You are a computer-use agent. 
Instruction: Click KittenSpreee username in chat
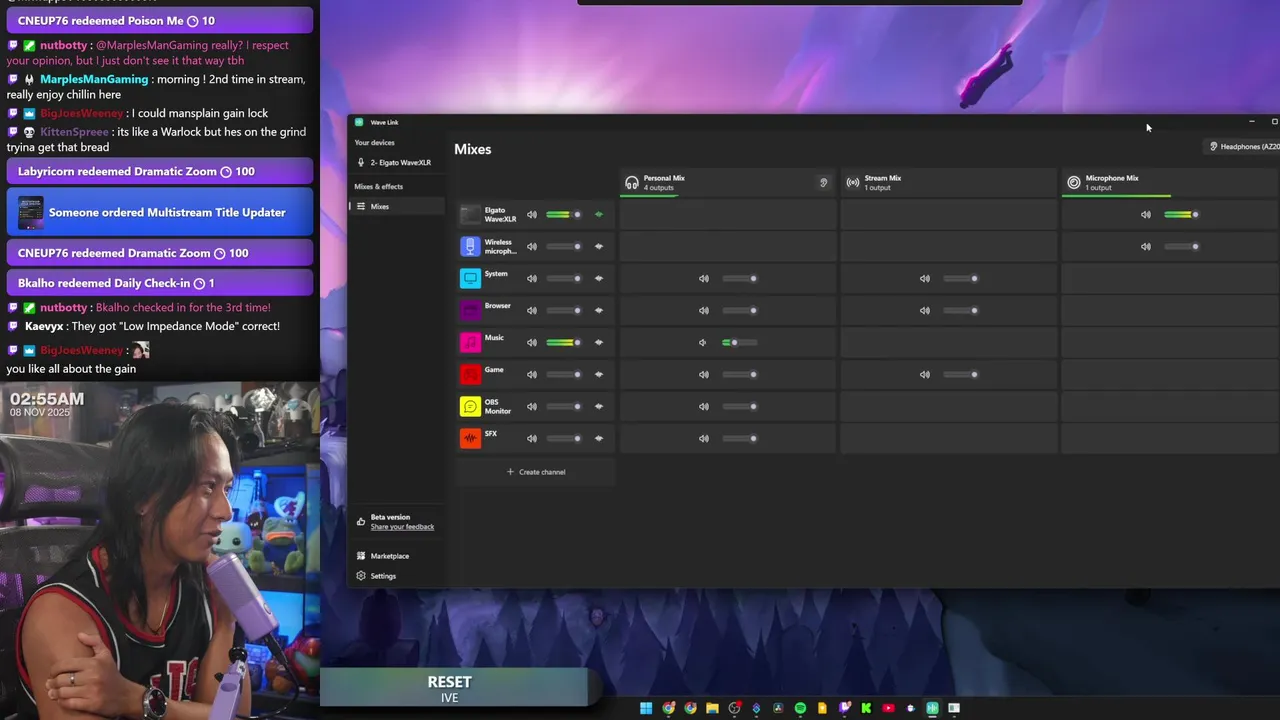click(x=74, y=132)
